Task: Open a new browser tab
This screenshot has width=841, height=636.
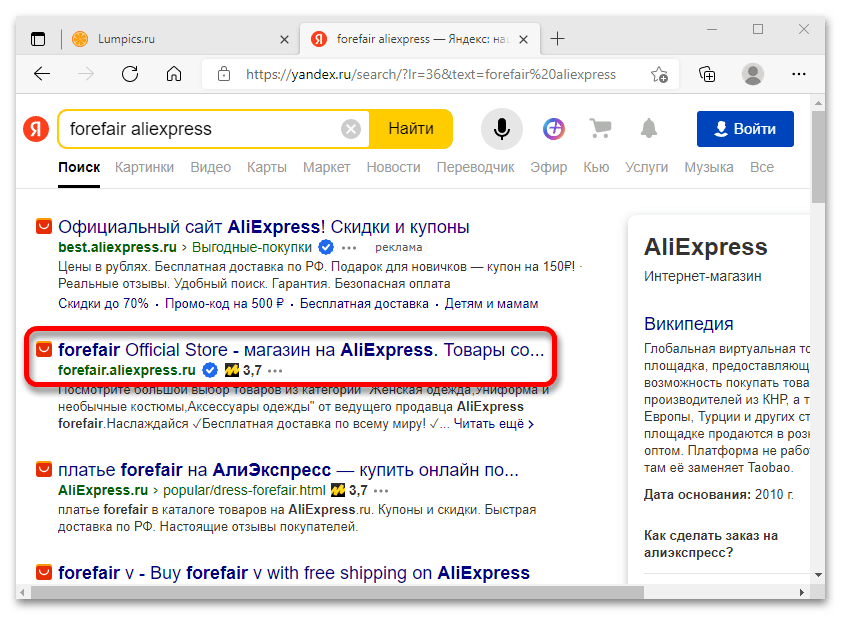Action: pos(557,39)
